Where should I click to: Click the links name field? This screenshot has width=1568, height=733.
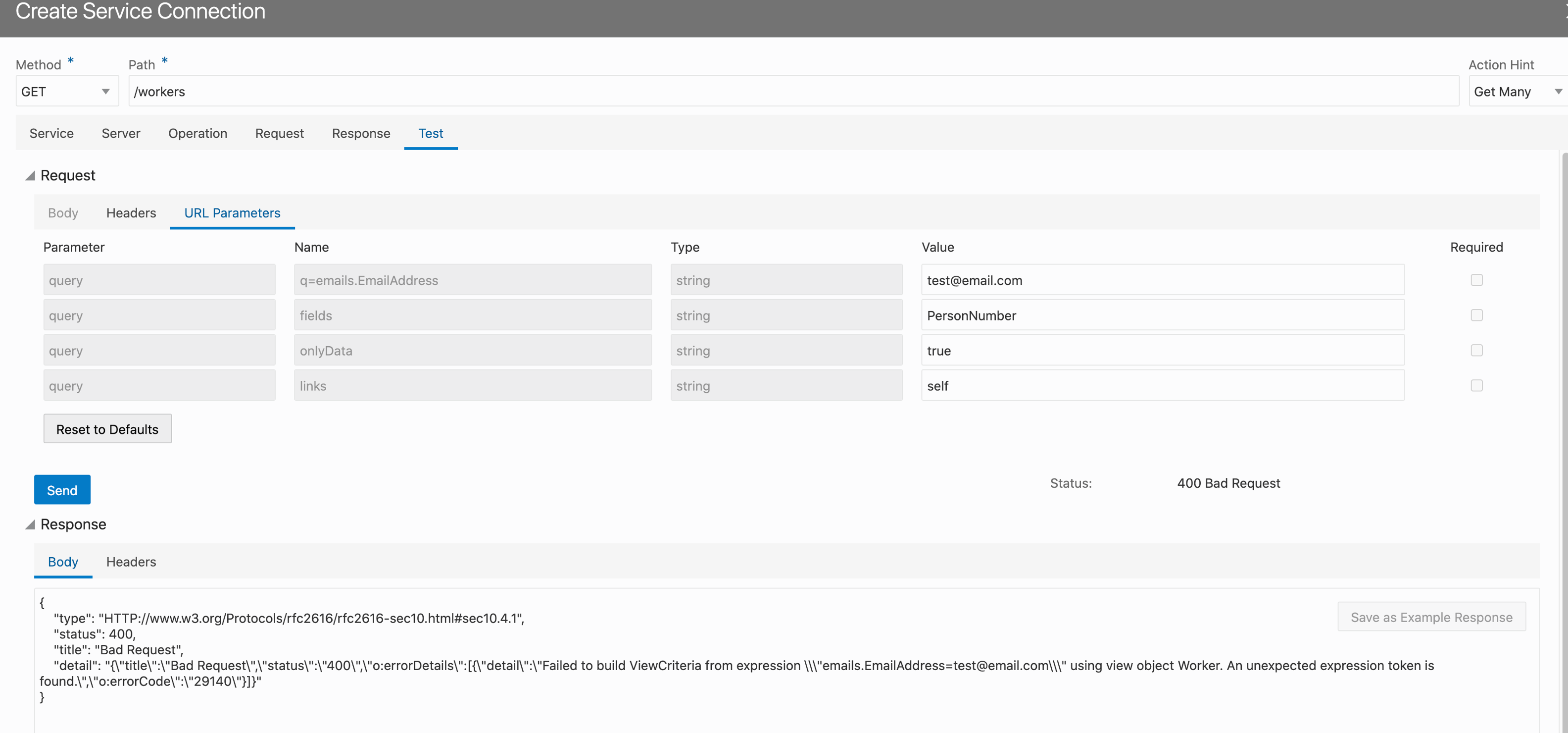pos(473,386)
